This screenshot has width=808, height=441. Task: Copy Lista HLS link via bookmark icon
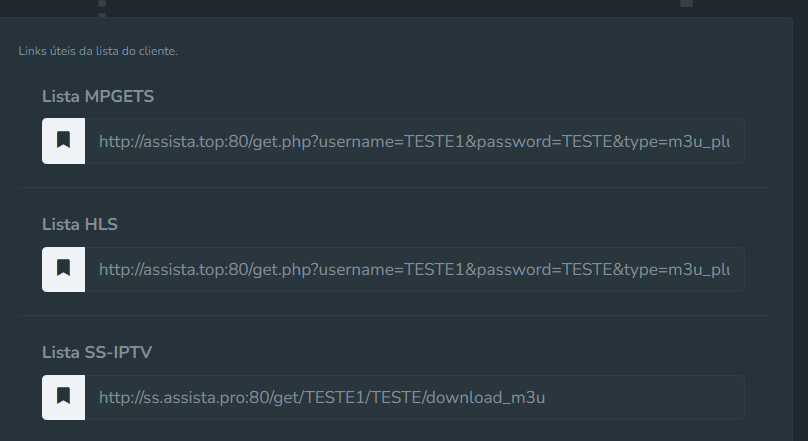[63, 269]
